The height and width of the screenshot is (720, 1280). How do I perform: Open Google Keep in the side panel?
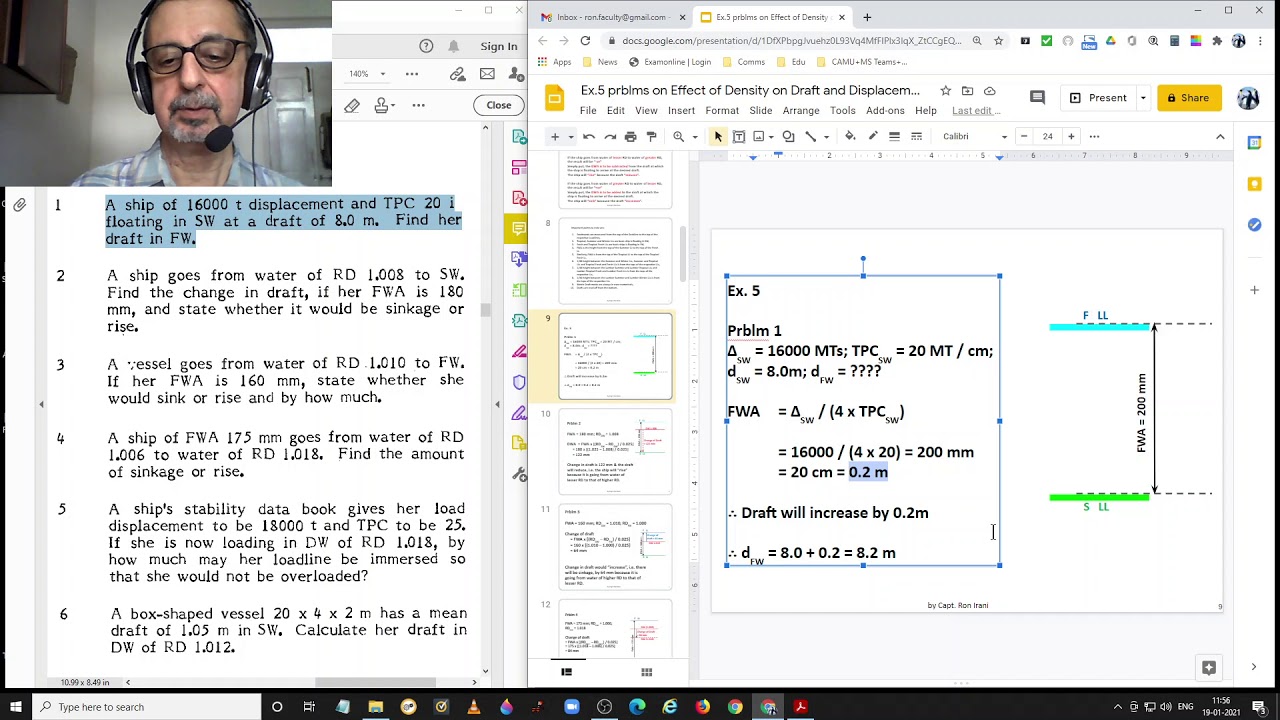(x=1254, y=184)
